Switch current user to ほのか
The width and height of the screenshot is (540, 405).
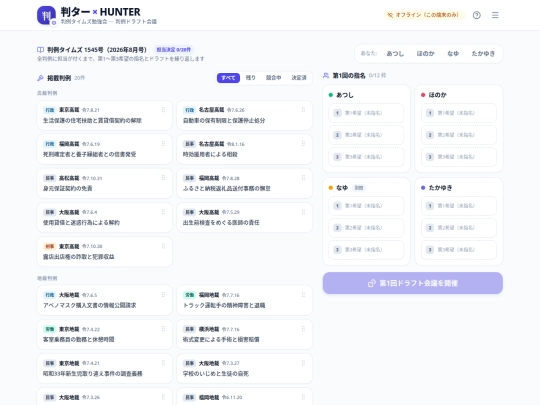425,54
